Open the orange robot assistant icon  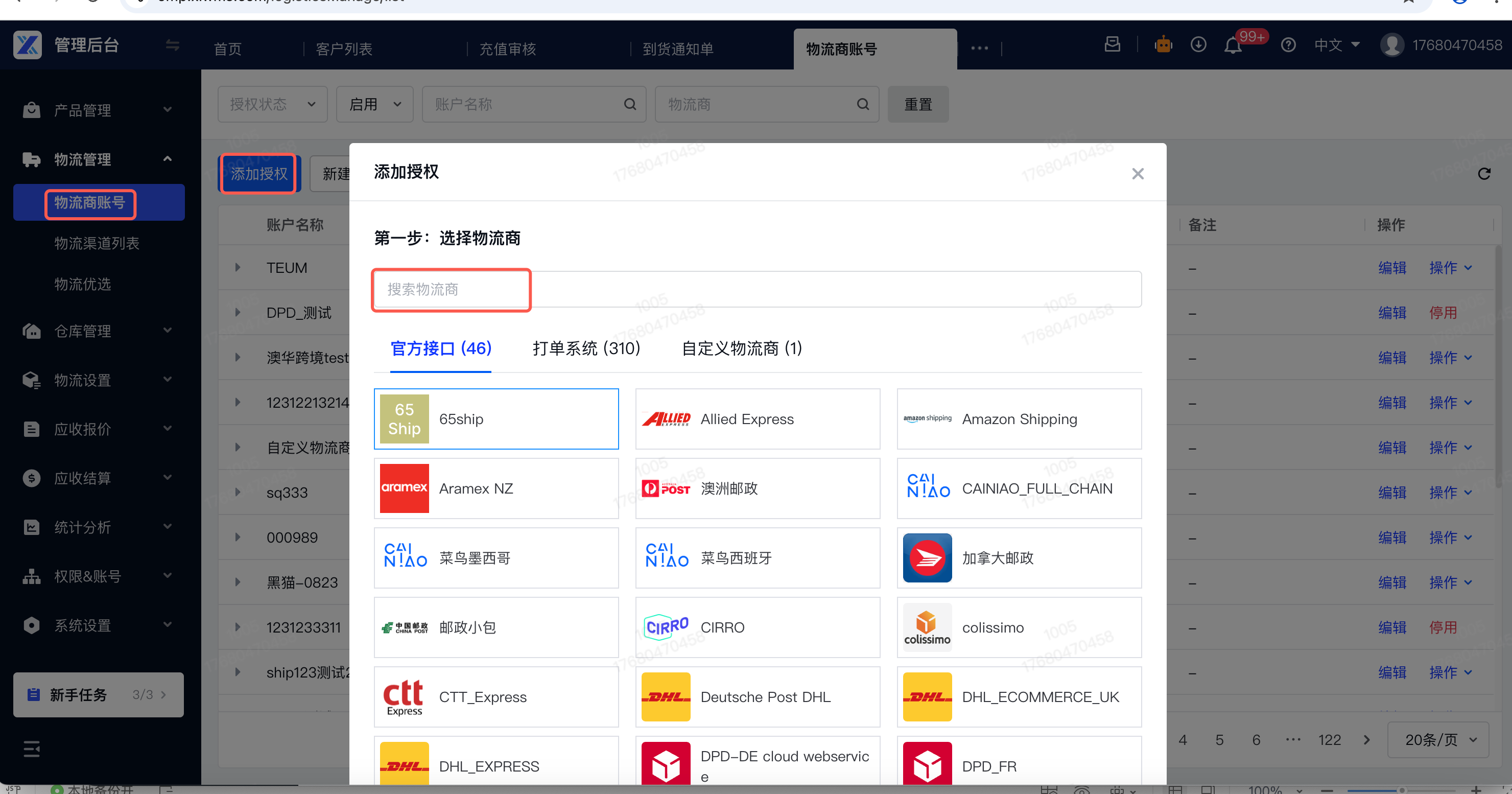pos(1163,44)
